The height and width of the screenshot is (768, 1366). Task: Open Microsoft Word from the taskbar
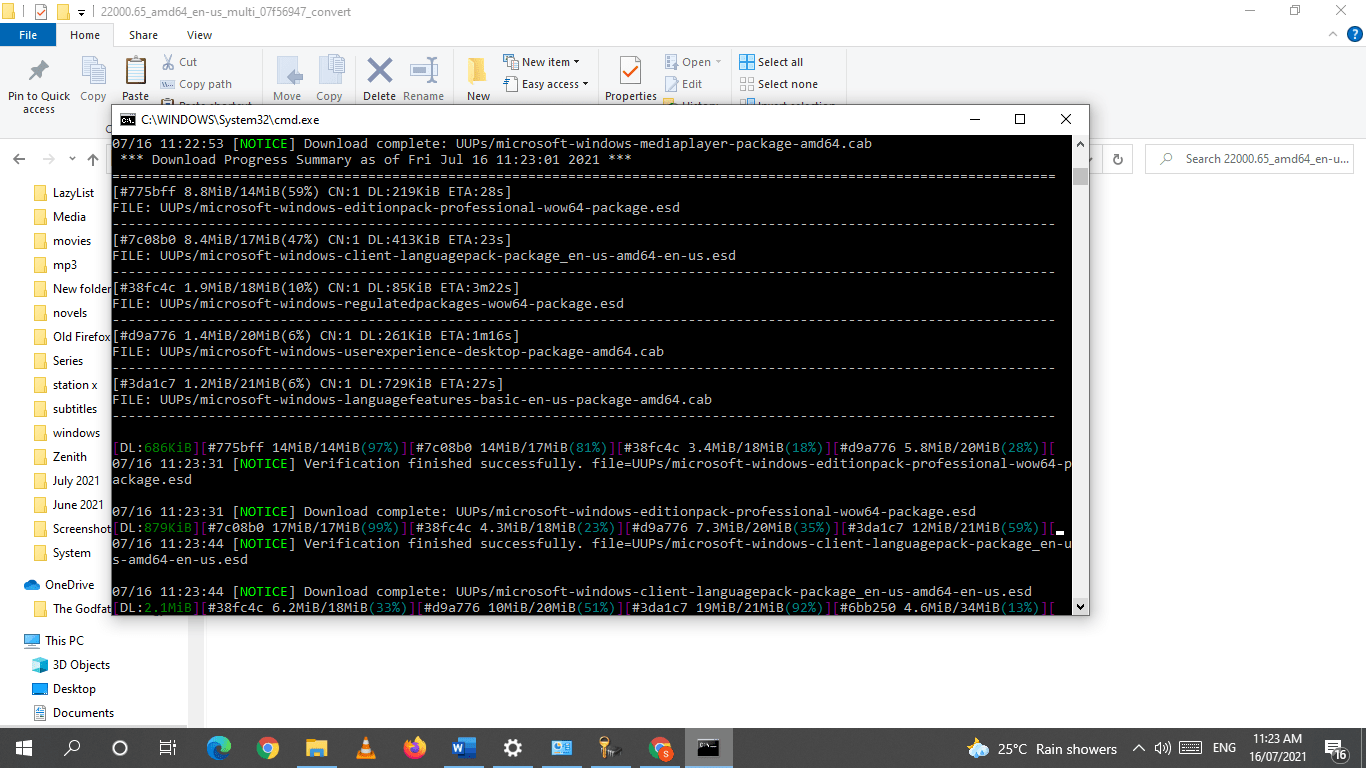pyautogui.click(x=464, y=748)
